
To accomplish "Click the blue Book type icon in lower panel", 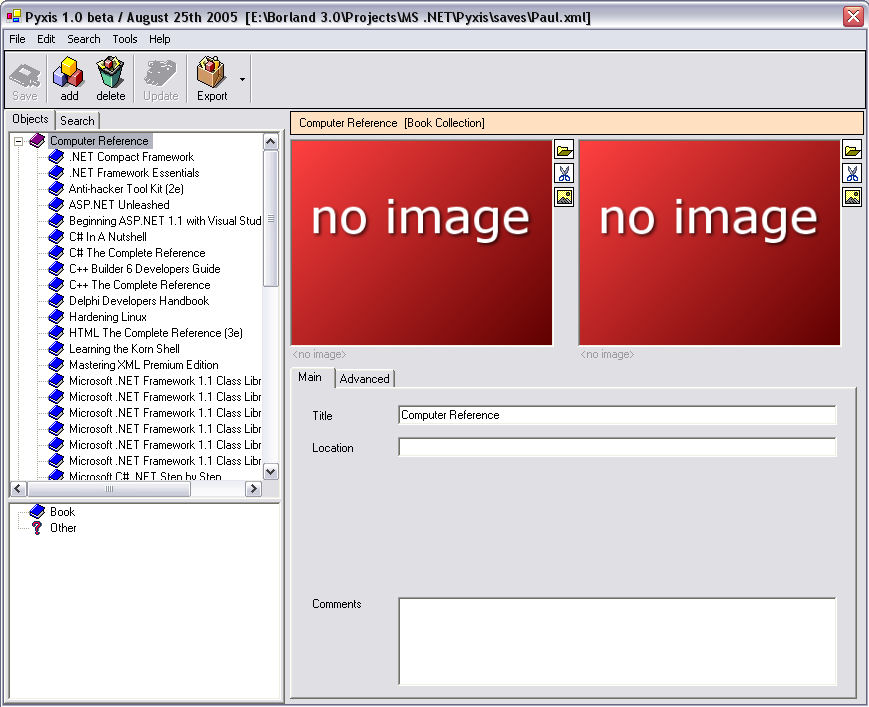I will tap(37, 511).
